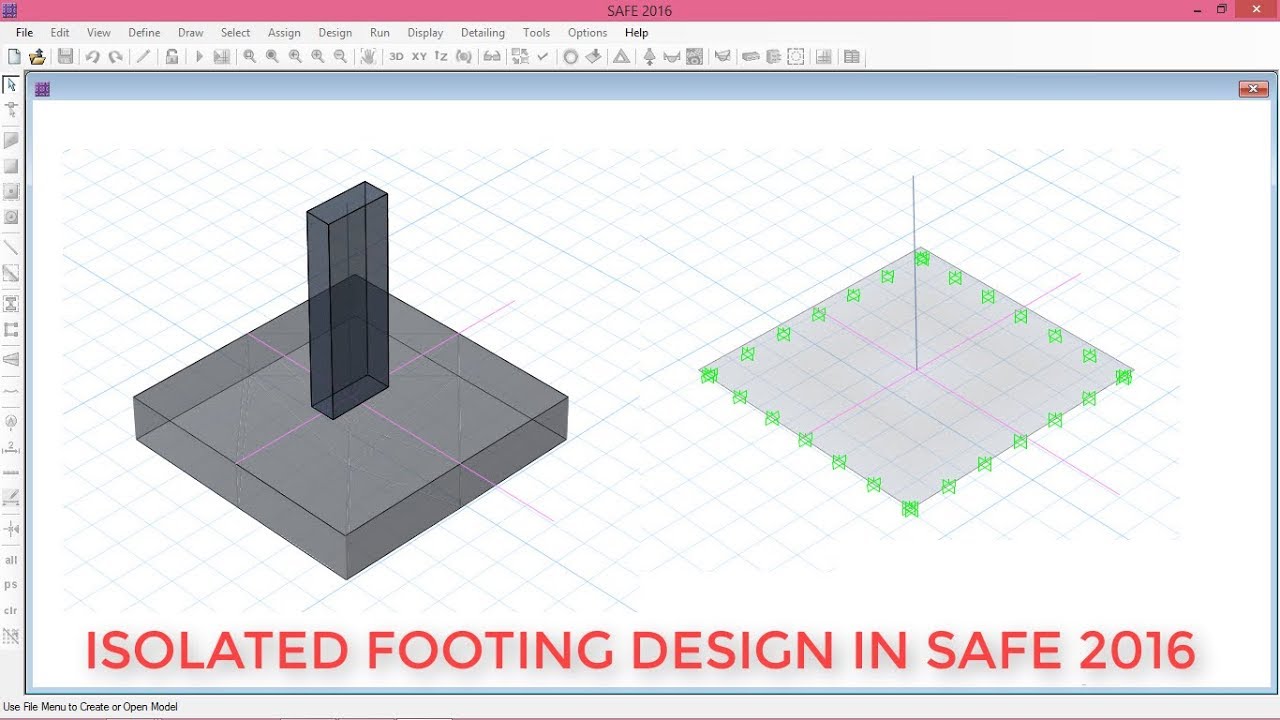Select the Draw Slabs/Areas tool
The height and width of the screenshot is (720, 1280).
click(x=11, y=140)
